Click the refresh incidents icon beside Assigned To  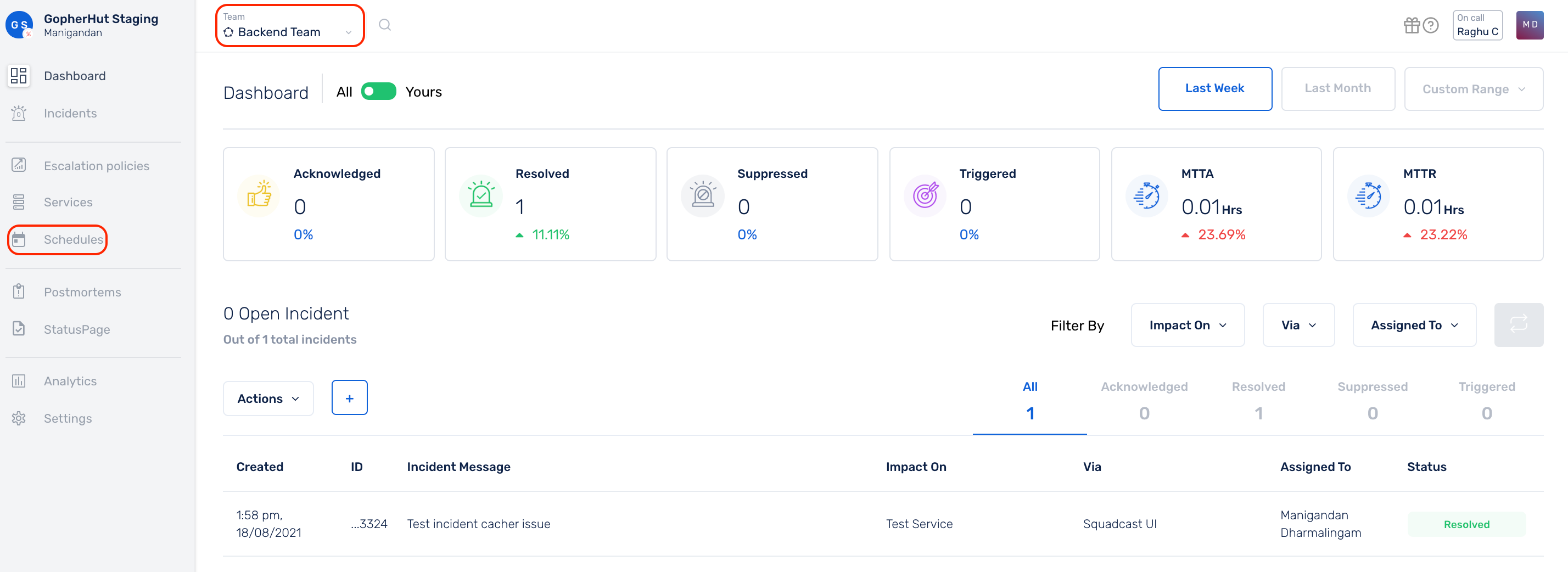pos(1519,325)
